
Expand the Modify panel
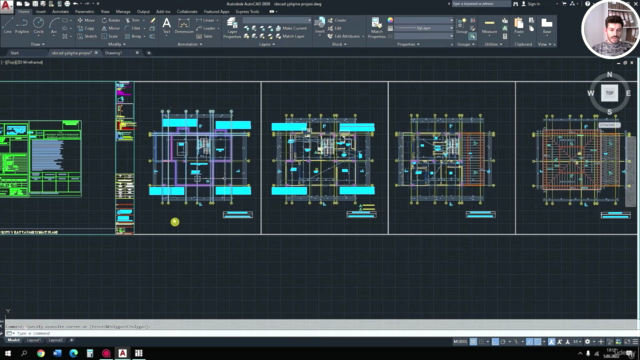pos(116,44)
